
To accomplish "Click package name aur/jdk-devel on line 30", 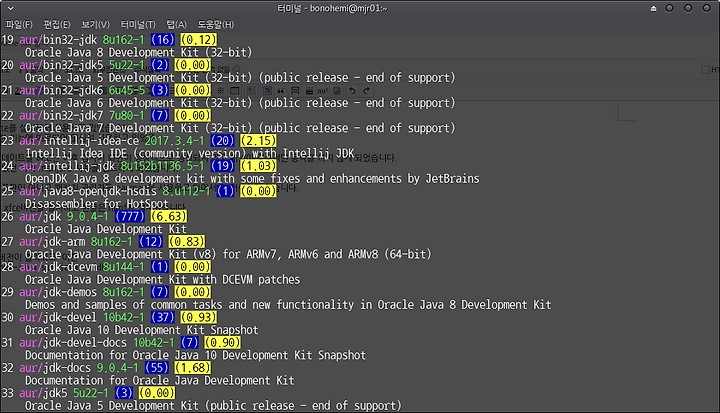I will pyautogui.click(x=58, y=318).
